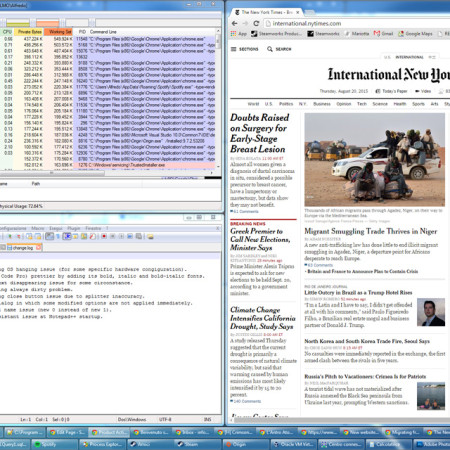Select the TrustedInstaller.exe process row
Screen dimensions: 450x450
pyautogui.click(x=108, y=165)
